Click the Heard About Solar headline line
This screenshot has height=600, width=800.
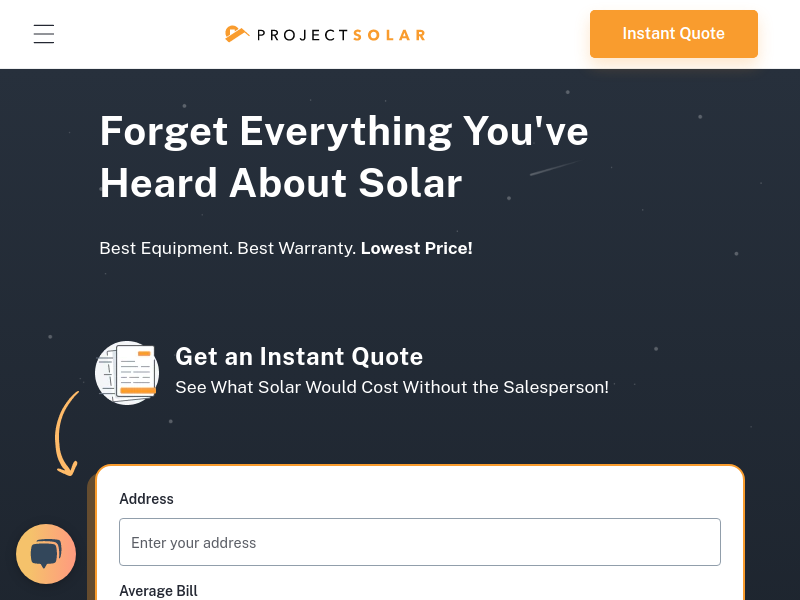pyautogui.click(x=281, y=183)
